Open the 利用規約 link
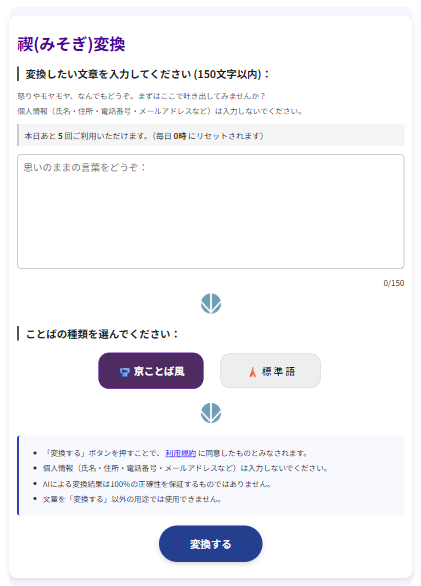Image resolution: width=421 pixels, height=586 pixels. pyautogui.click(x=181, y=453)
